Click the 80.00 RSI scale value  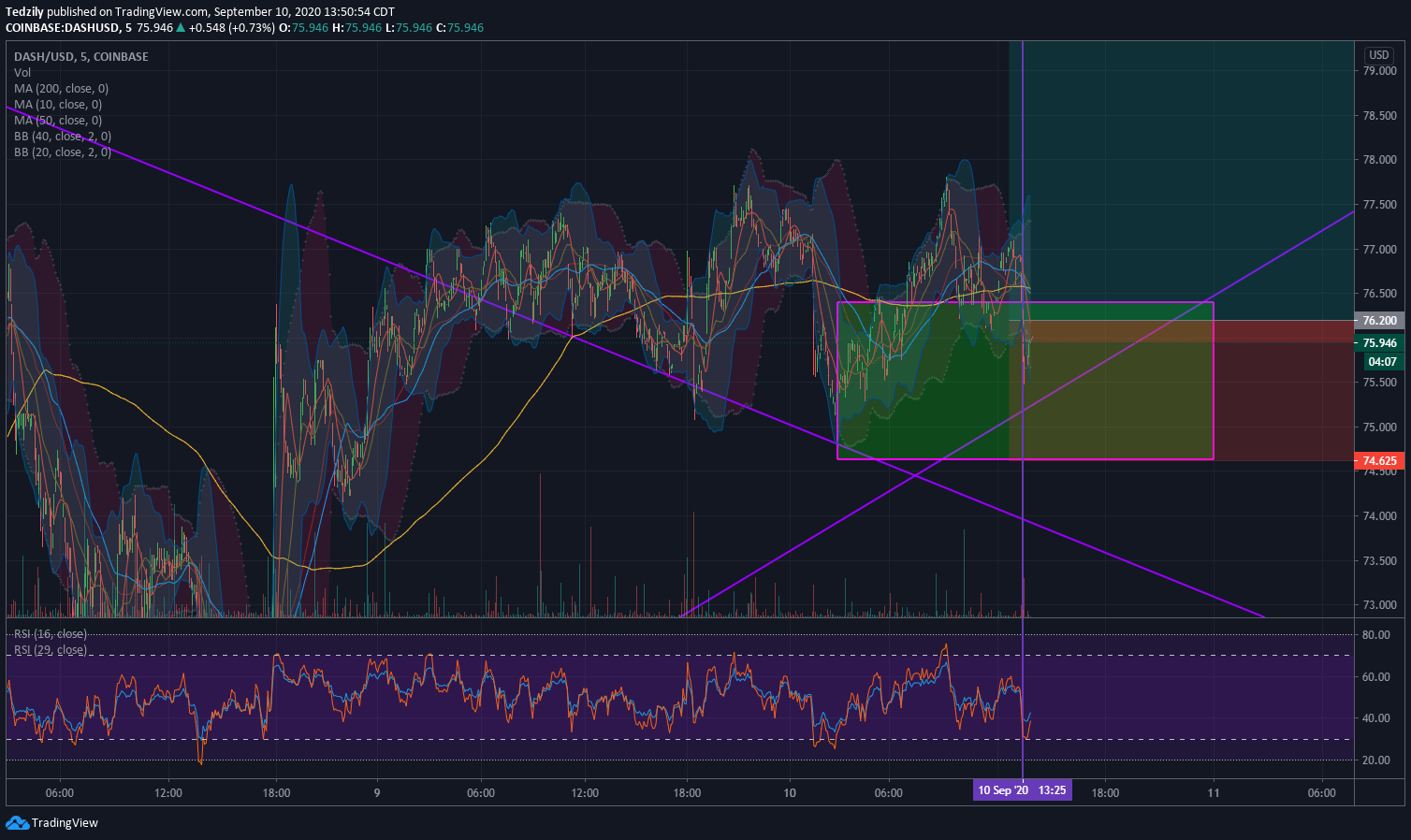(1376, 635)
